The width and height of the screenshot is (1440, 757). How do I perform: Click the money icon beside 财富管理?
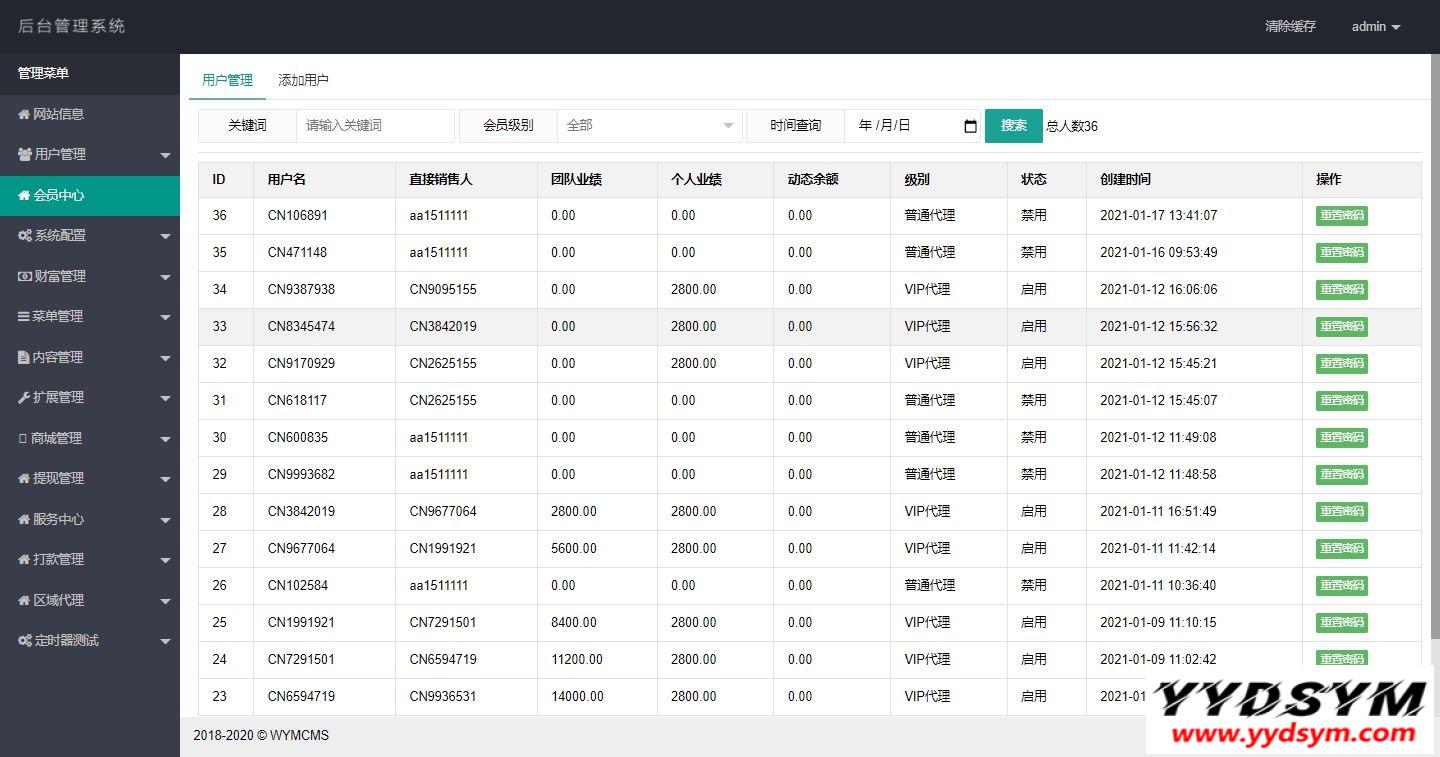[25, 277]
